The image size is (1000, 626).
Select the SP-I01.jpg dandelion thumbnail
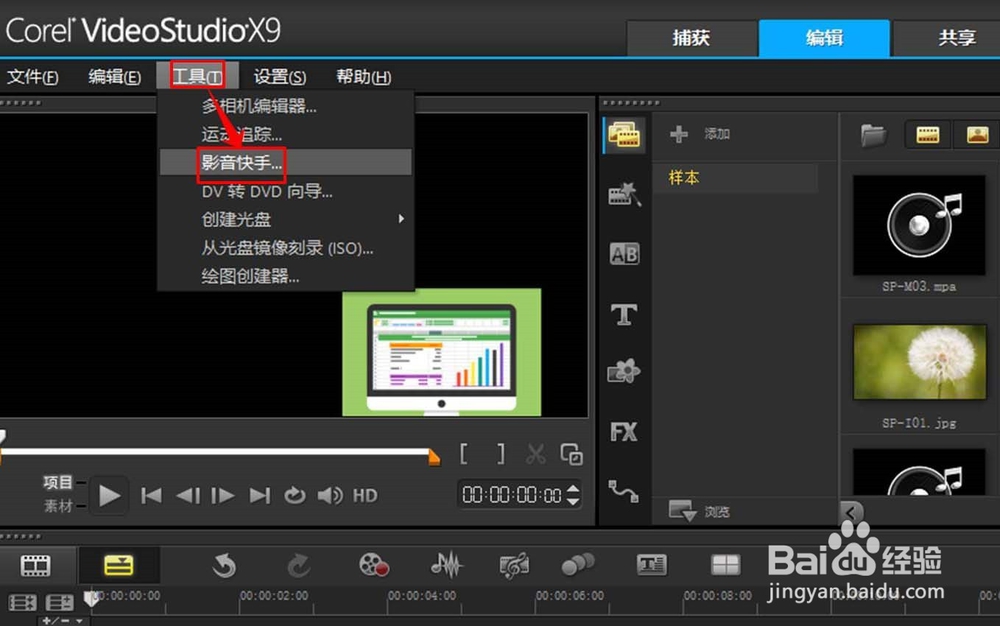(x=920, y=361)
